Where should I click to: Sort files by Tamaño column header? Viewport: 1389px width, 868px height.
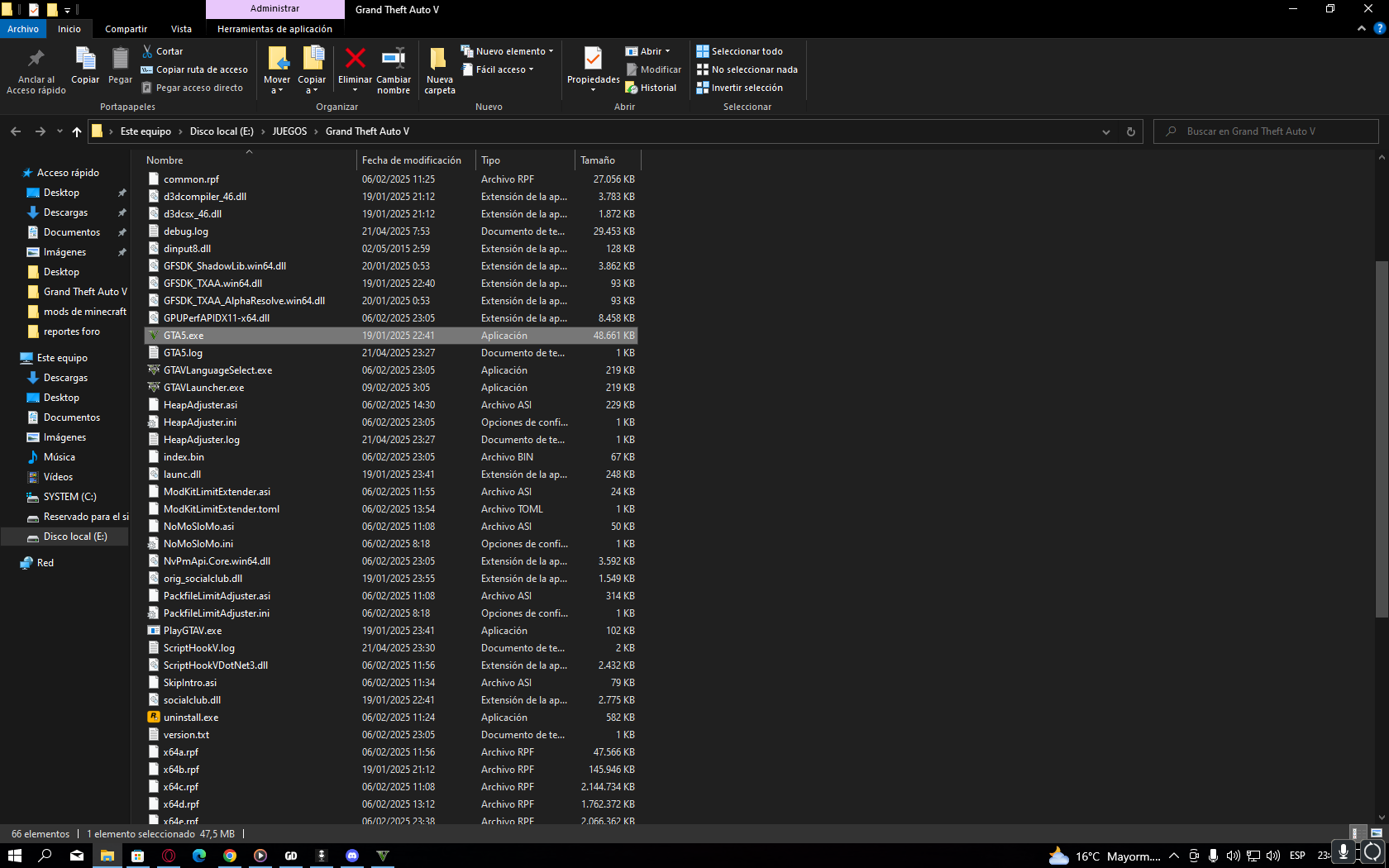[x=598, y=160]
